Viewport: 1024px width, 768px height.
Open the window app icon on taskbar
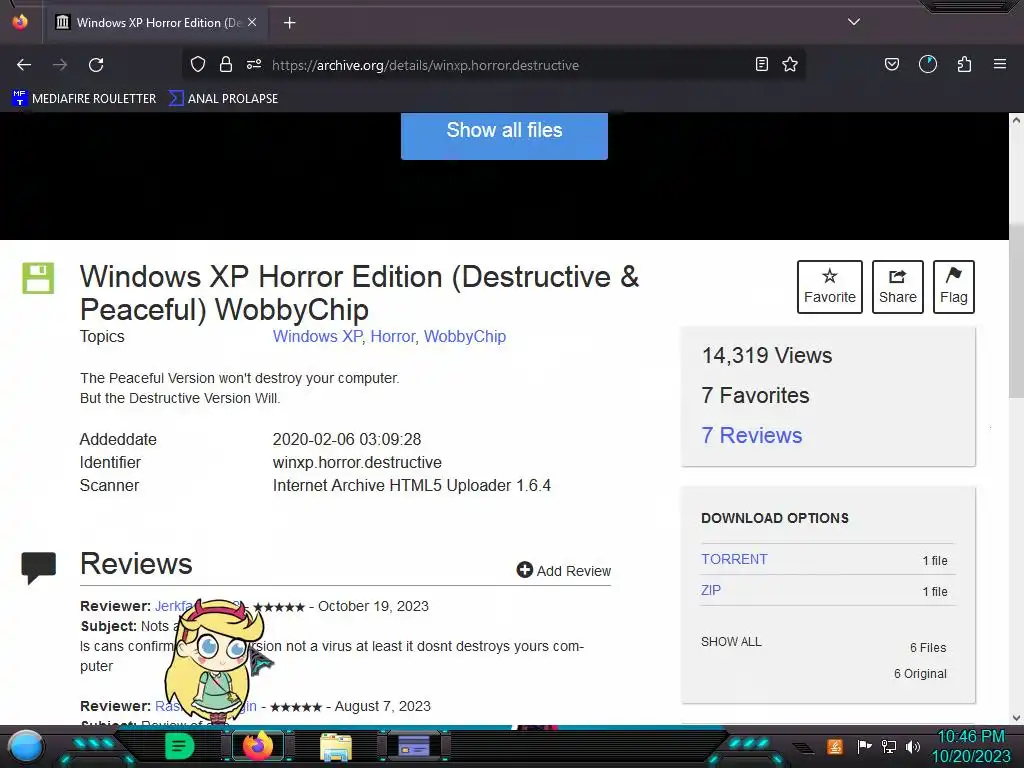414,746
